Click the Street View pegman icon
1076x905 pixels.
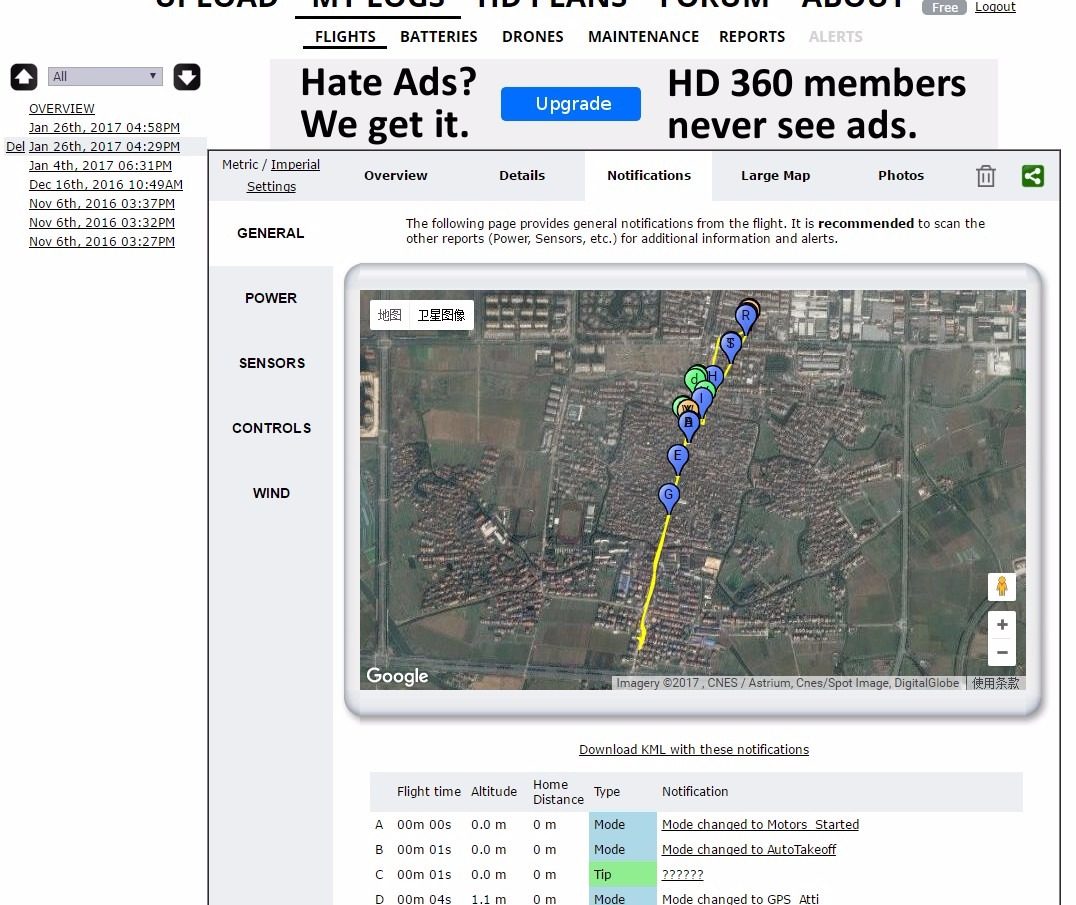coord(1002,587)
